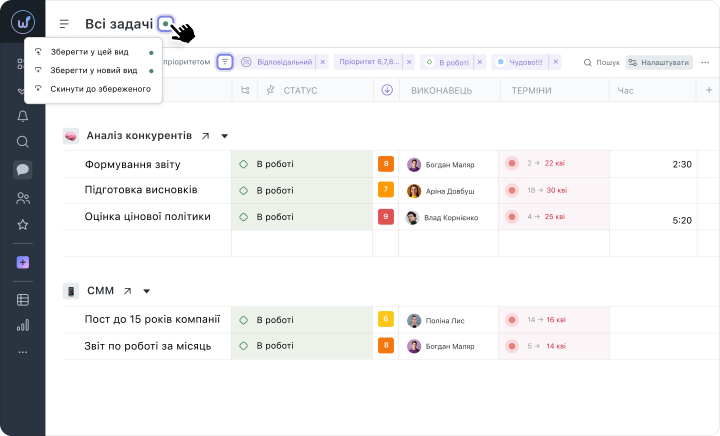The width and height of the screenshot is (720, 436).
Task: Click the notifications bell in the sidebar
Action: [22, 116]
